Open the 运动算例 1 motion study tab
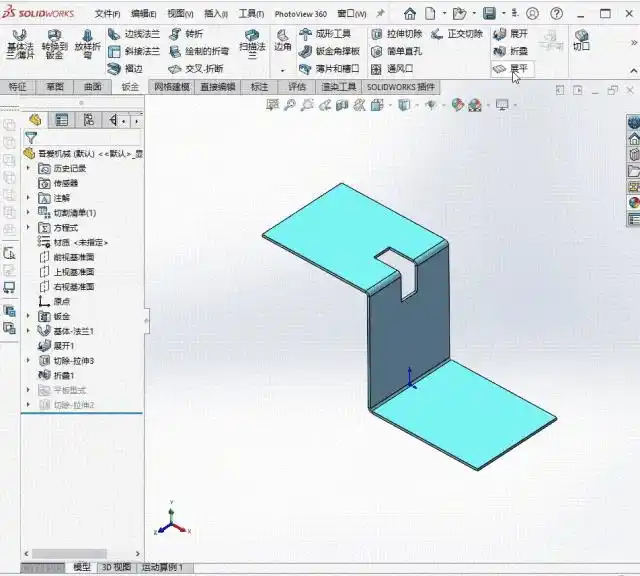Viewport: 640px width, 576px height. 162,567
